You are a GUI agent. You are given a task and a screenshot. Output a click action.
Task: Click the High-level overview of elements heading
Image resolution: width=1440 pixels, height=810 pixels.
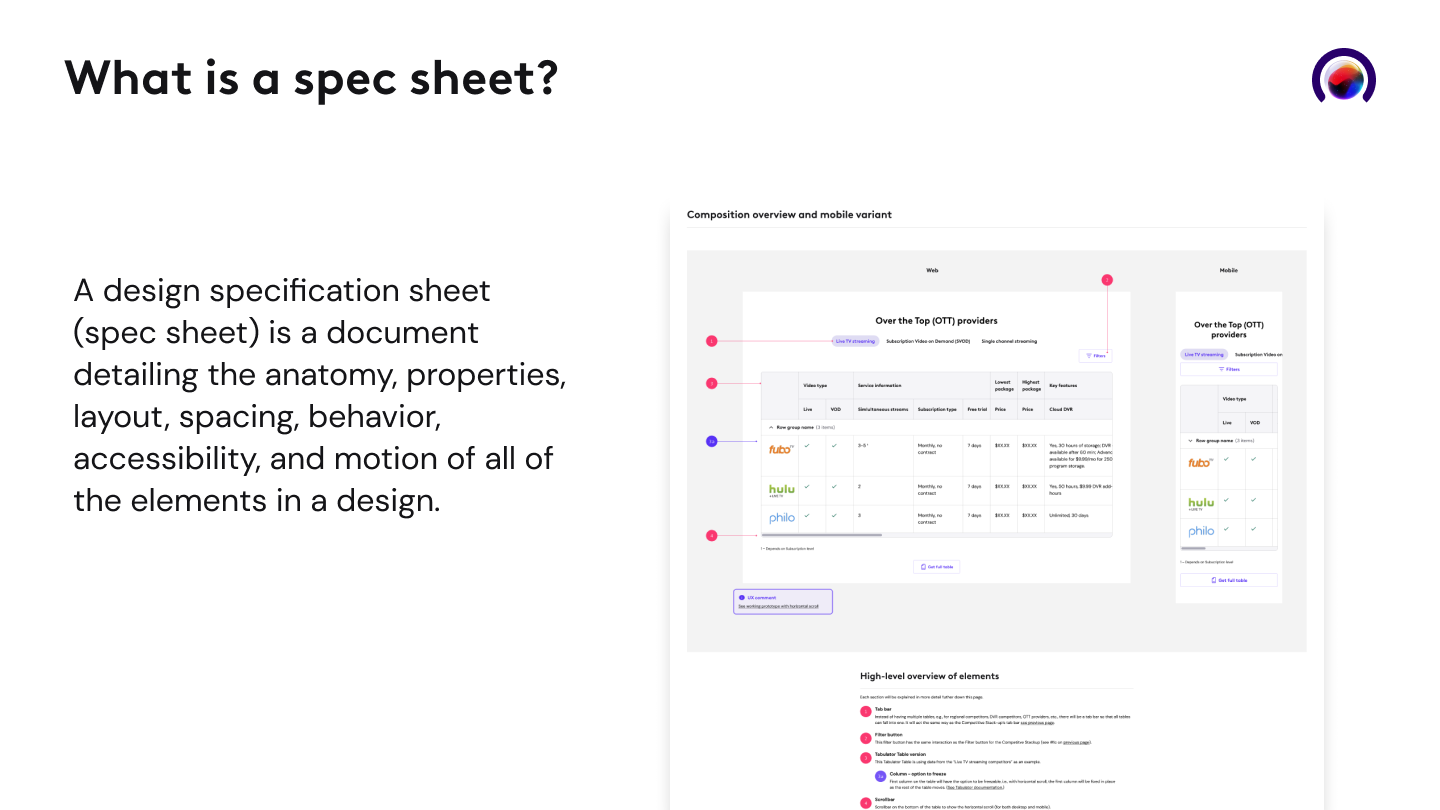tap(929, 676)
